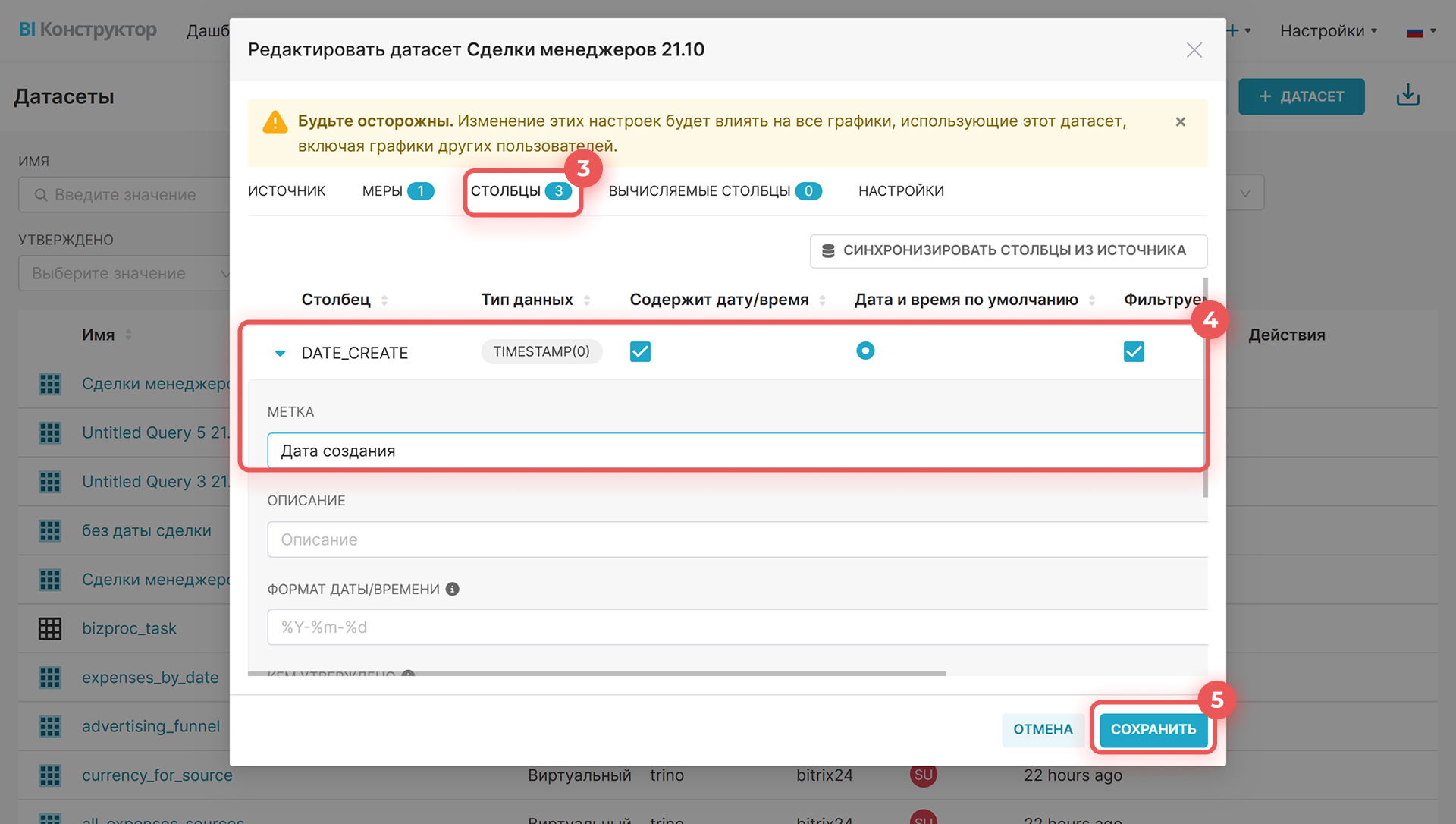Open the language flag dropdown
The width and height of the screenshot is (1456, 824).
tap(1420, 31)
